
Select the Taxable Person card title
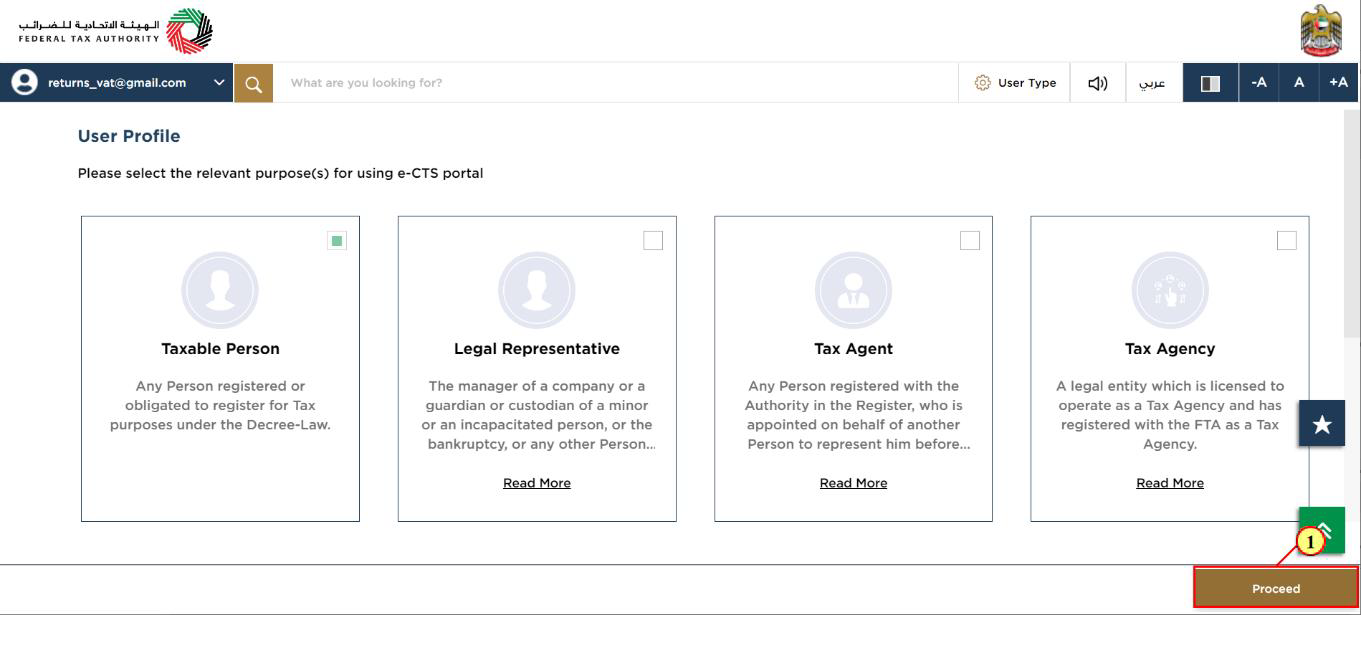[220, 349]
